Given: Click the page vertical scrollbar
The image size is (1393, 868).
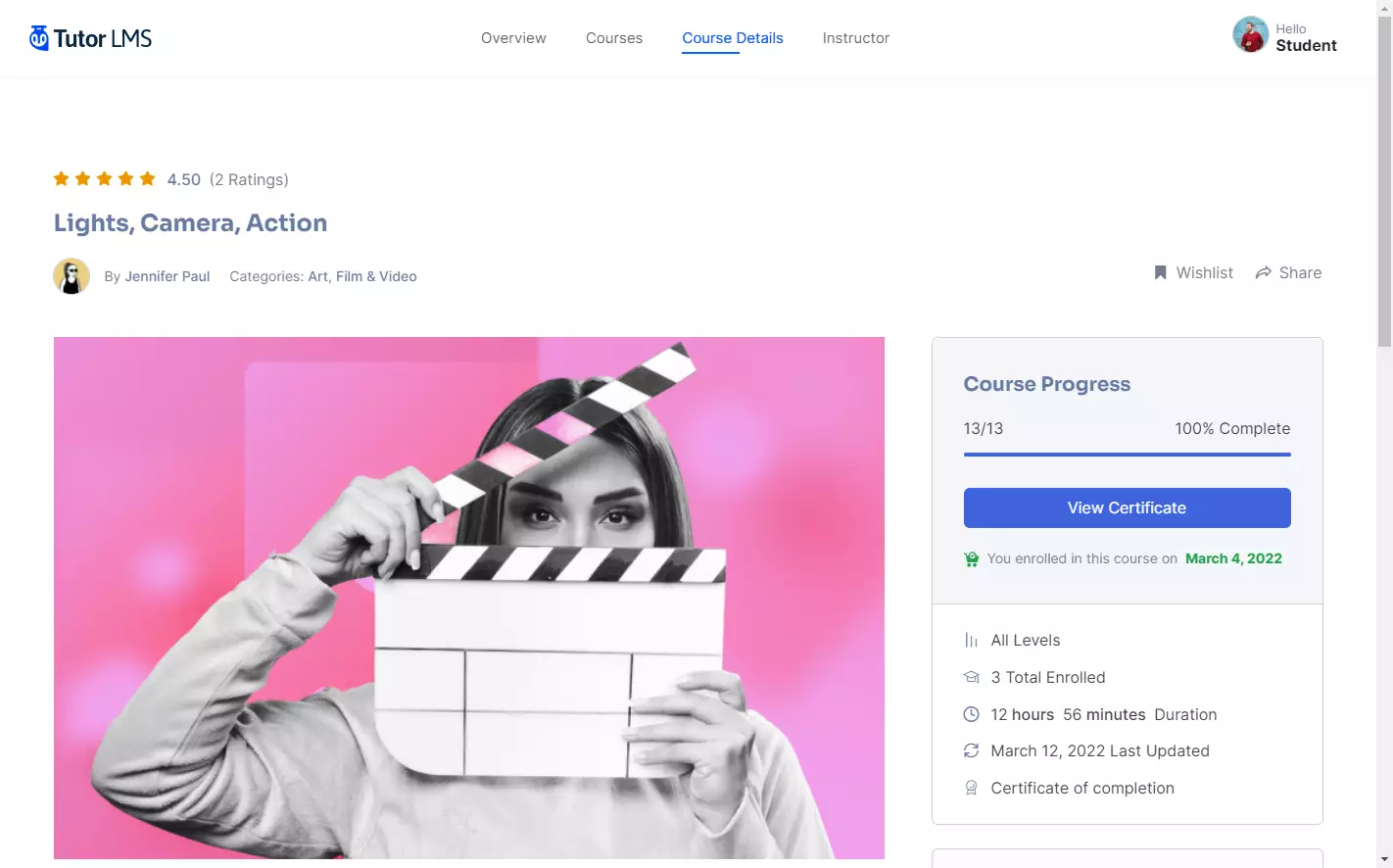Looking at the screenshot, I should click(x=1384, y=181).
